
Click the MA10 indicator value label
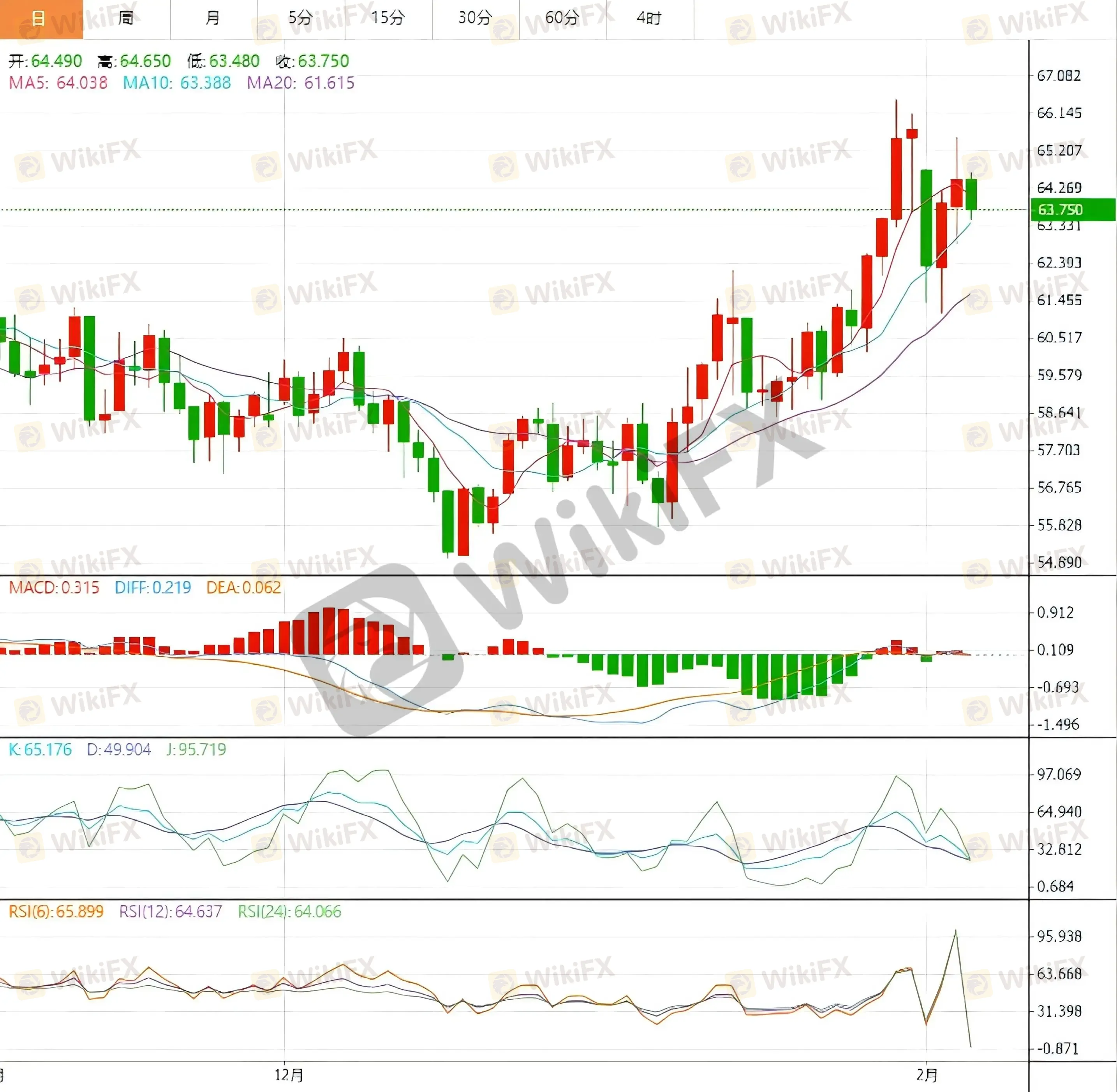click(177, 83)
